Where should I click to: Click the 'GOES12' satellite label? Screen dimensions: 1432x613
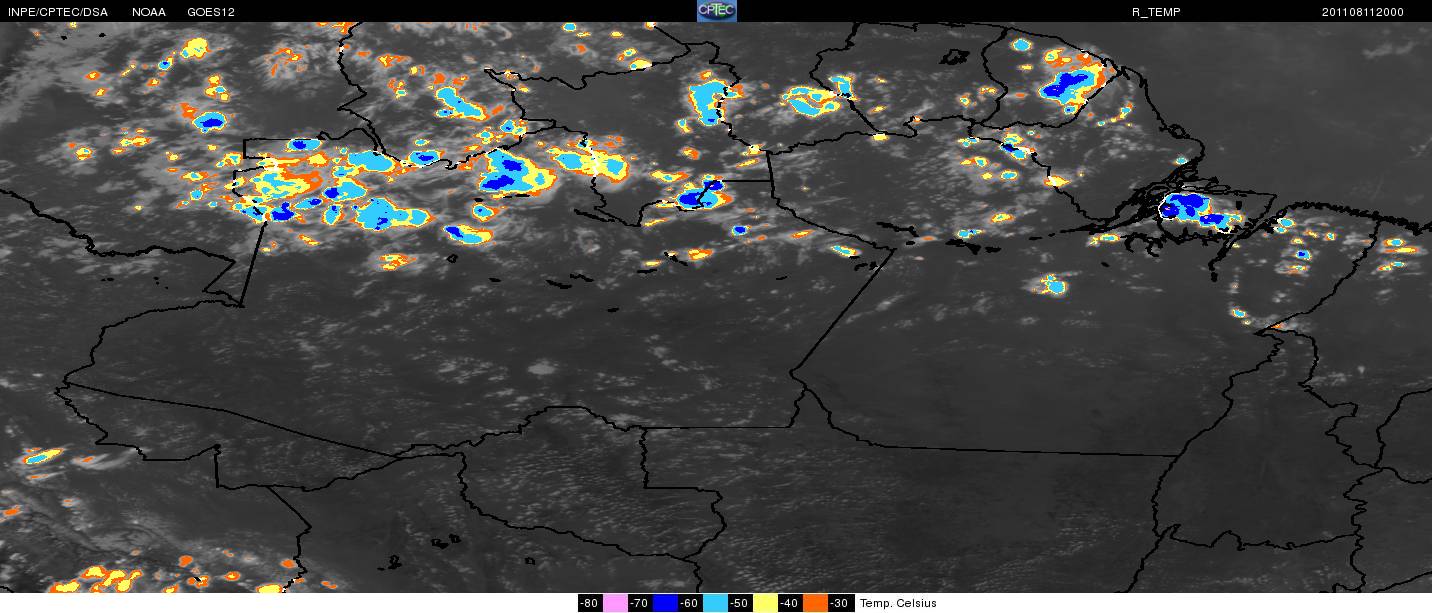tap(212, 12)
